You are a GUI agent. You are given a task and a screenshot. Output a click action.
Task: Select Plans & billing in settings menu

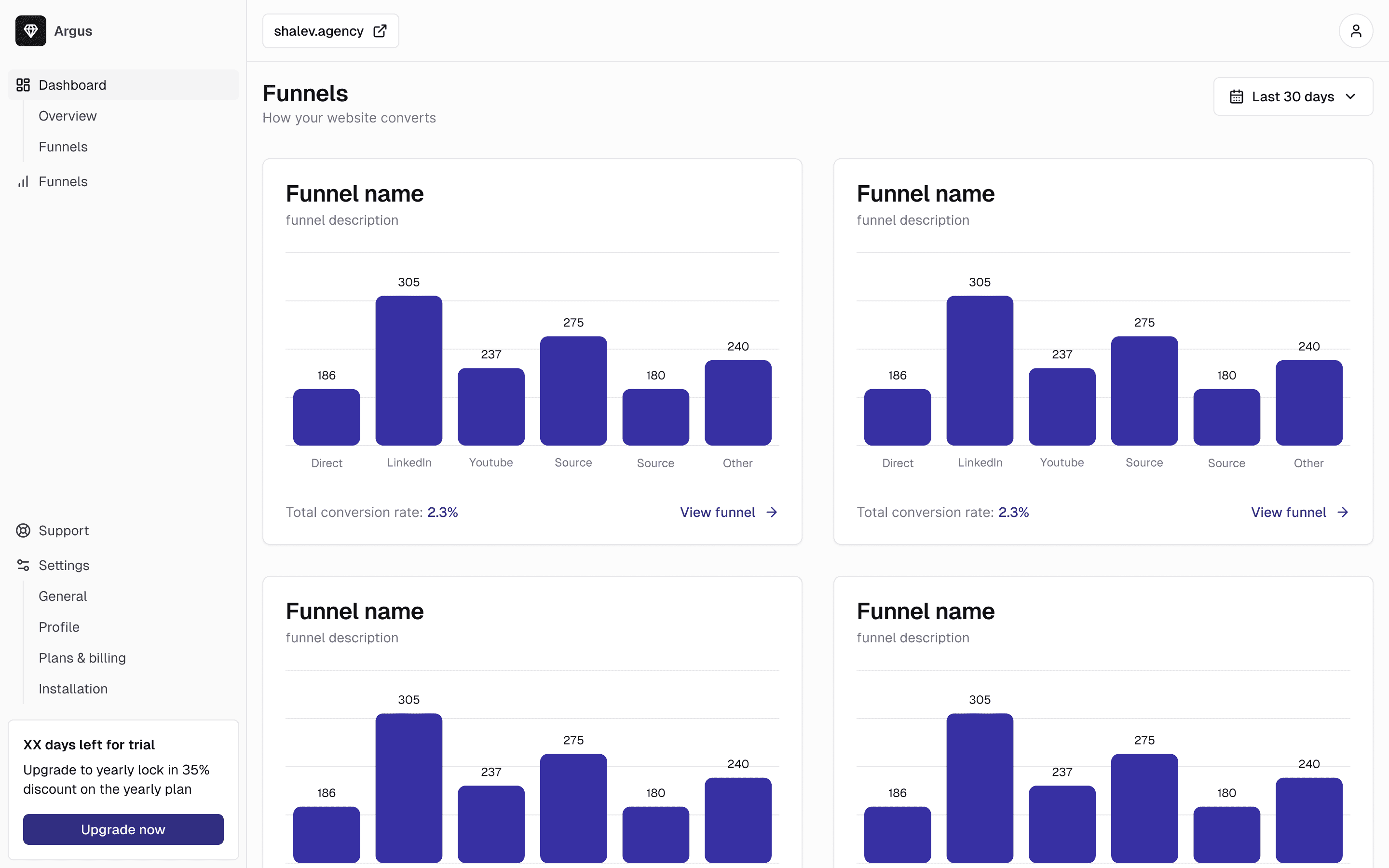(82, 658)
